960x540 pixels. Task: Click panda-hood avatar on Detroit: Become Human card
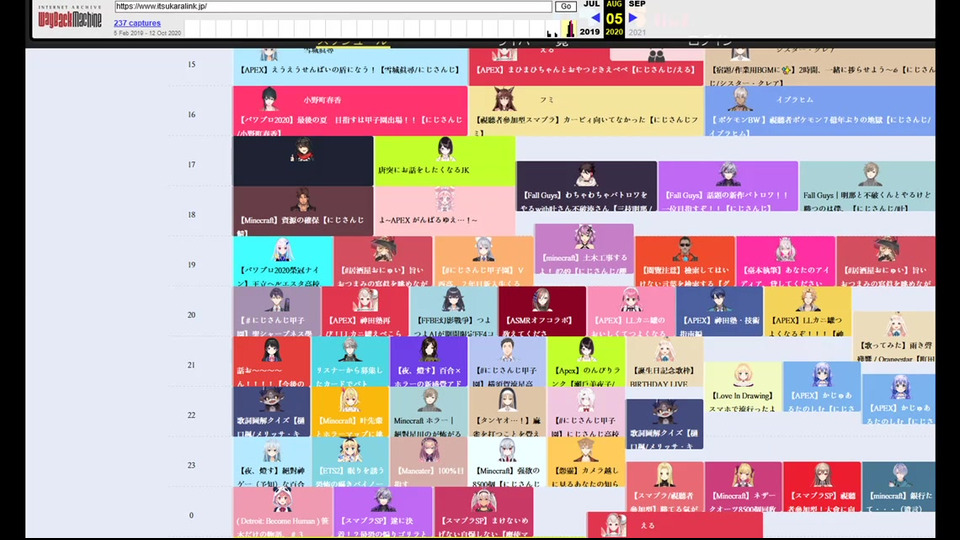282,501
